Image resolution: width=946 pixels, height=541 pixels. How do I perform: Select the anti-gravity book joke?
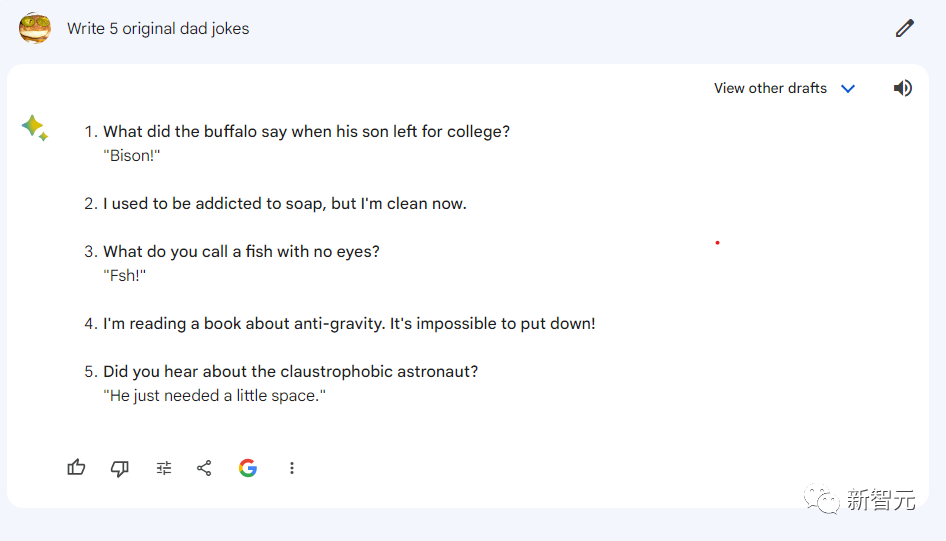(x=349, y=324)
